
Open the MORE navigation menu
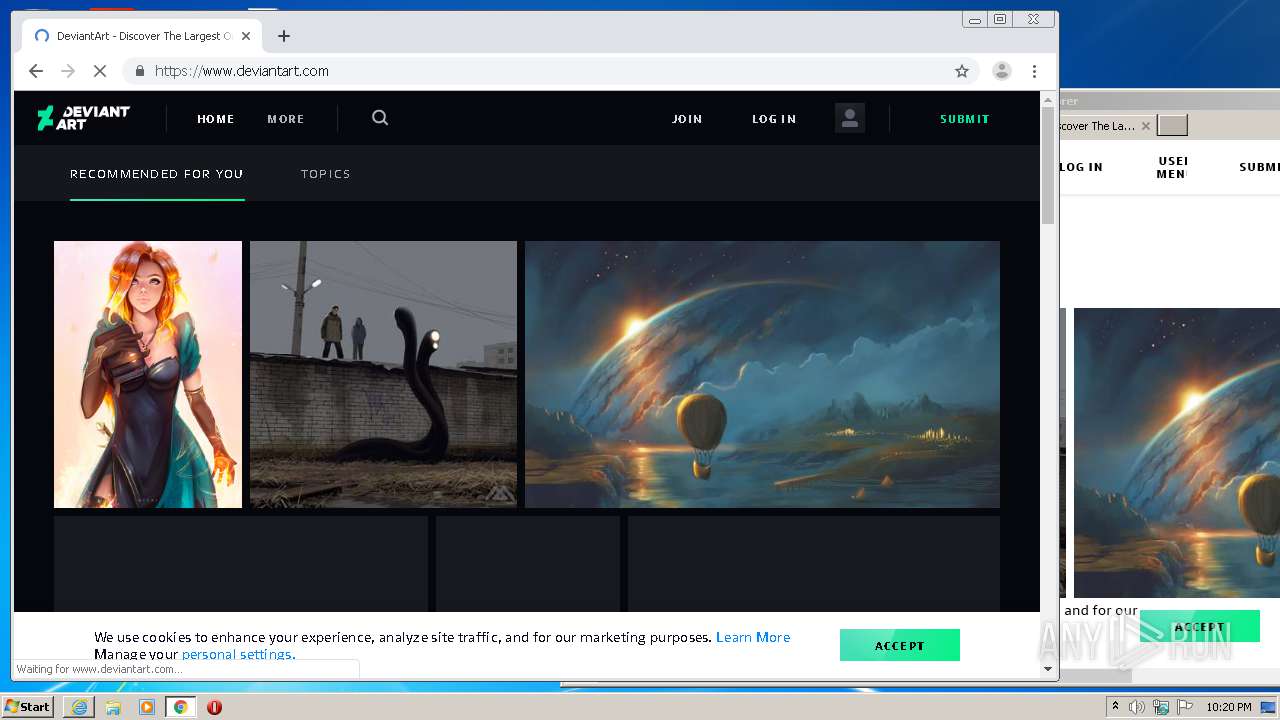pyautogui.click(x=286, y=119)
